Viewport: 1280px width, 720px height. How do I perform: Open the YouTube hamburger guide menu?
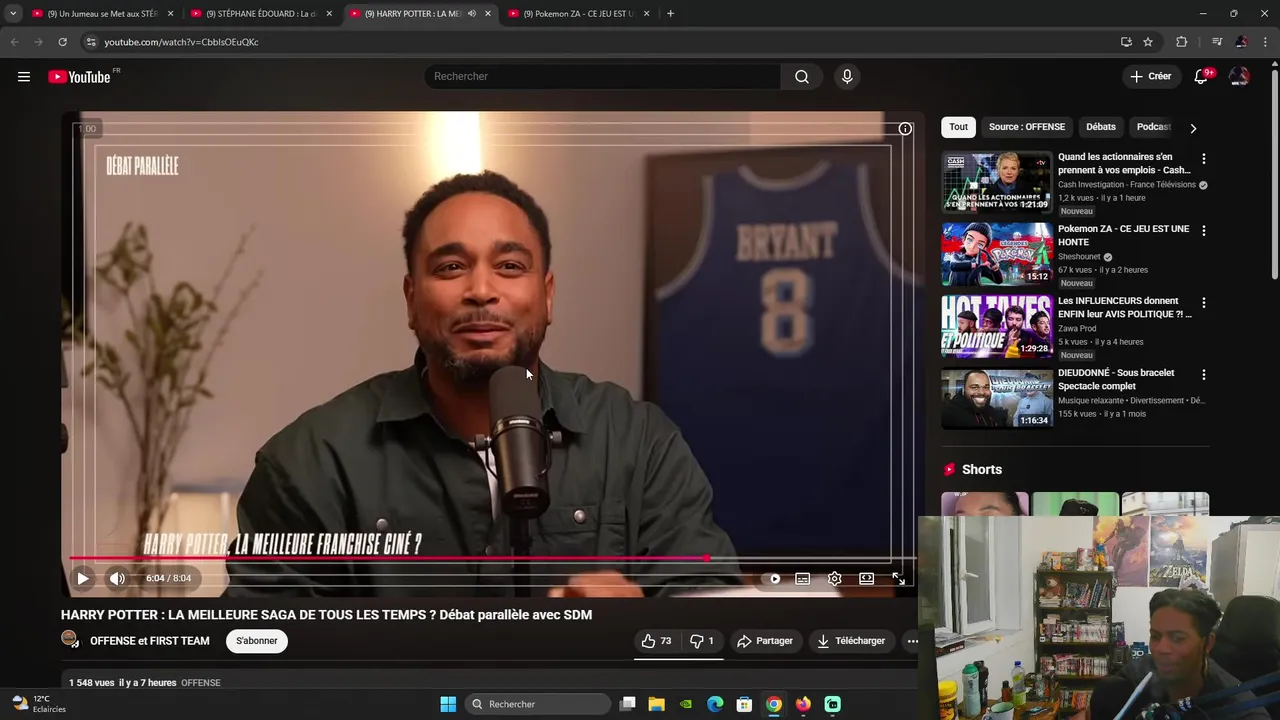24,77
